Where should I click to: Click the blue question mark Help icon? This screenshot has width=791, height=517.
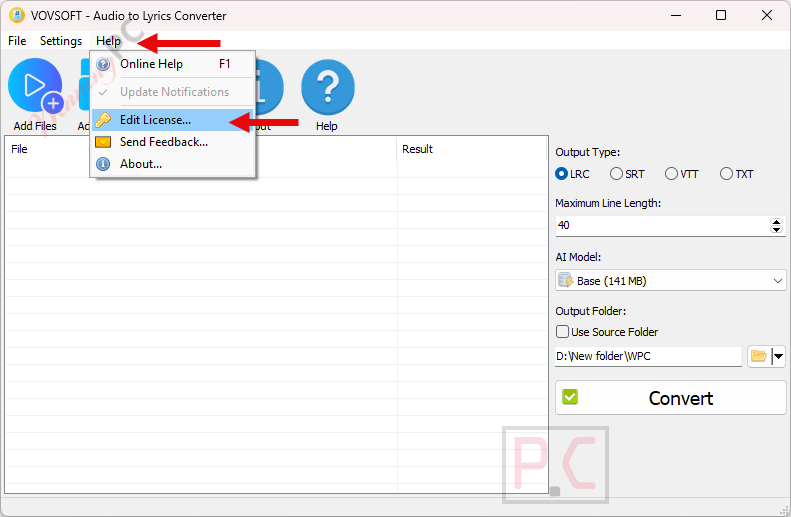[327, 87]
